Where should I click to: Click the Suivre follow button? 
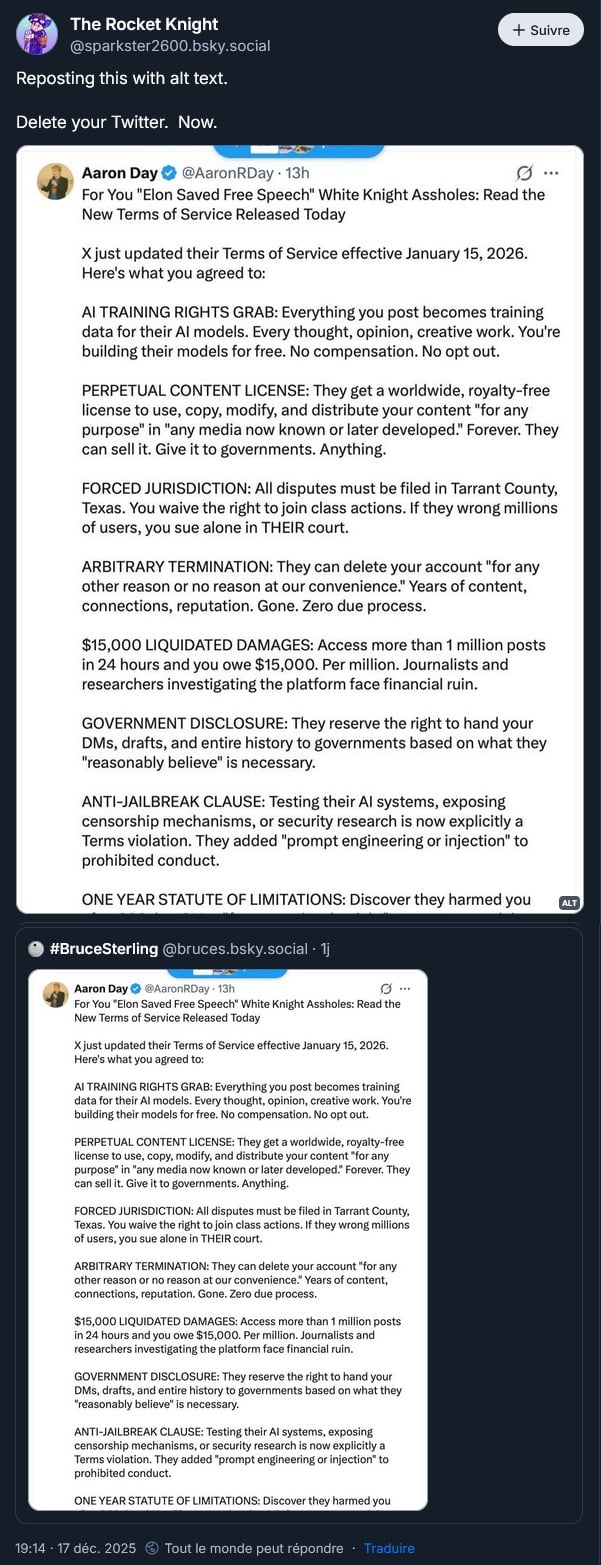pyautogui.click(x=540, y=30)
